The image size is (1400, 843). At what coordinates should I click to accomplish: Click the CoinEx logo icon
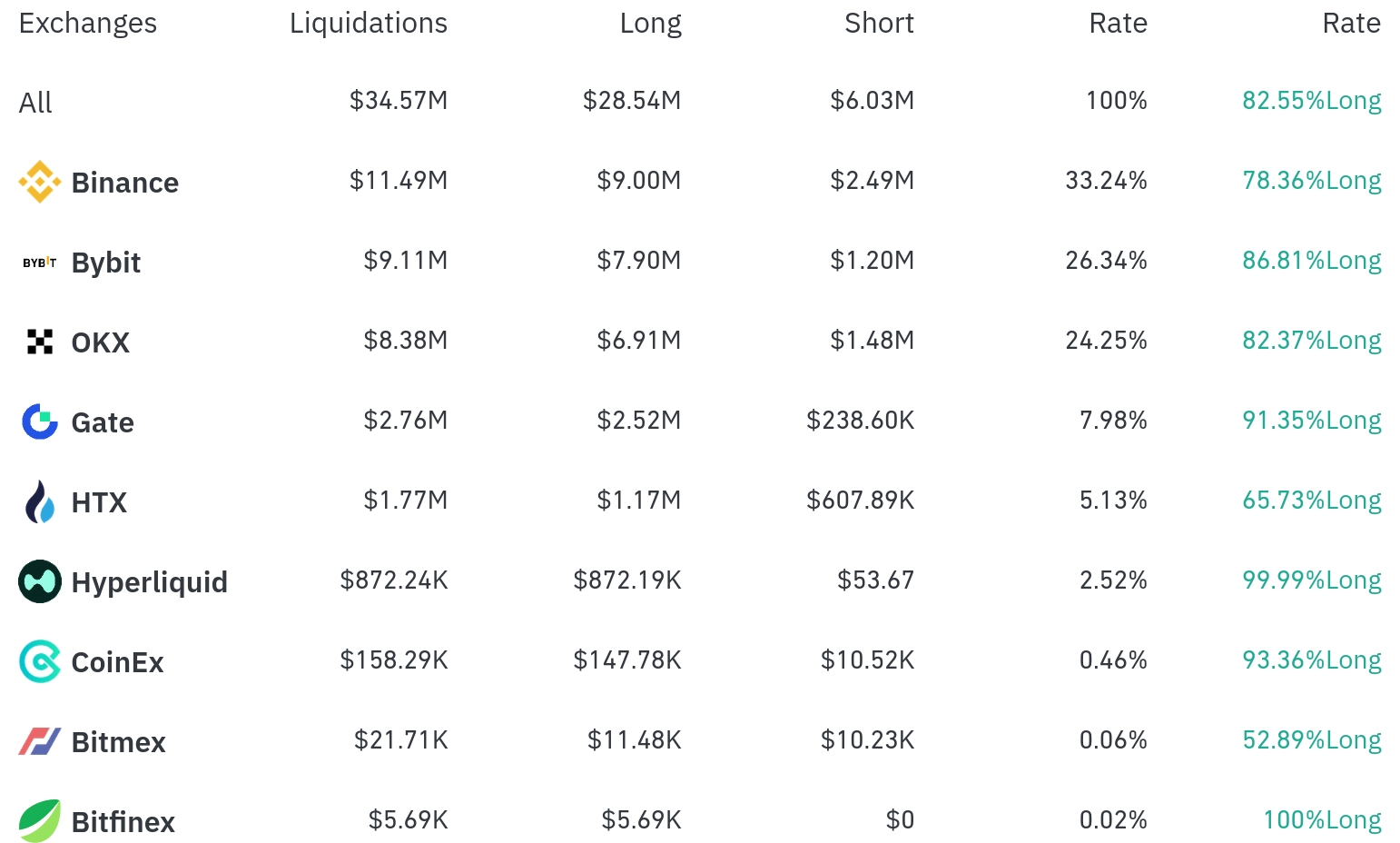pos(40,661)
